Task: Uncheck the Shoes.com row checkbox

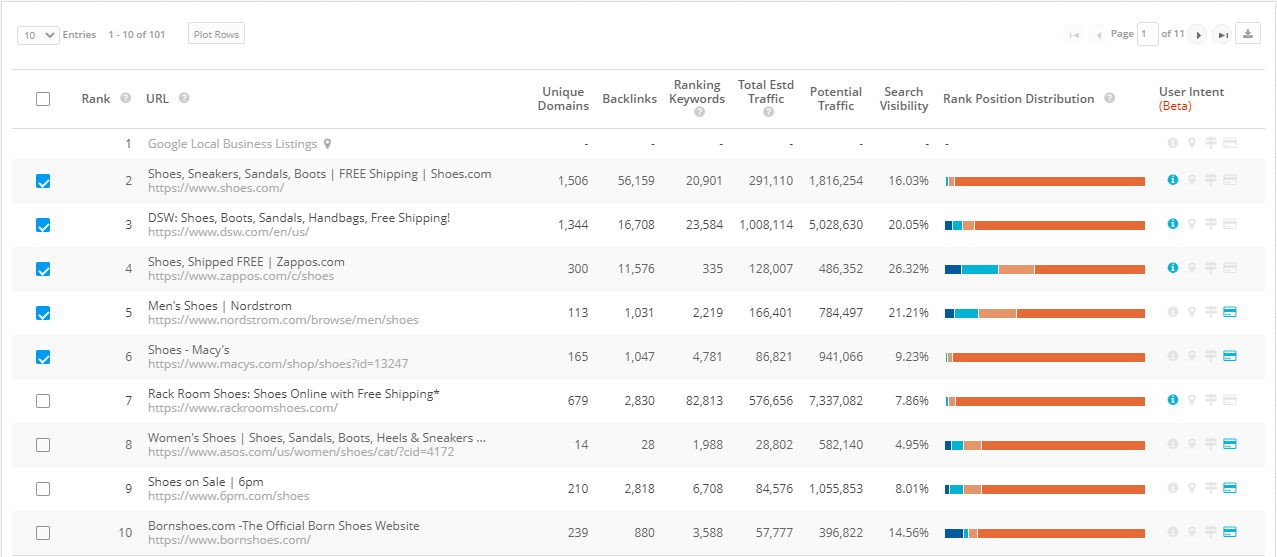Action: click(43, 181)
